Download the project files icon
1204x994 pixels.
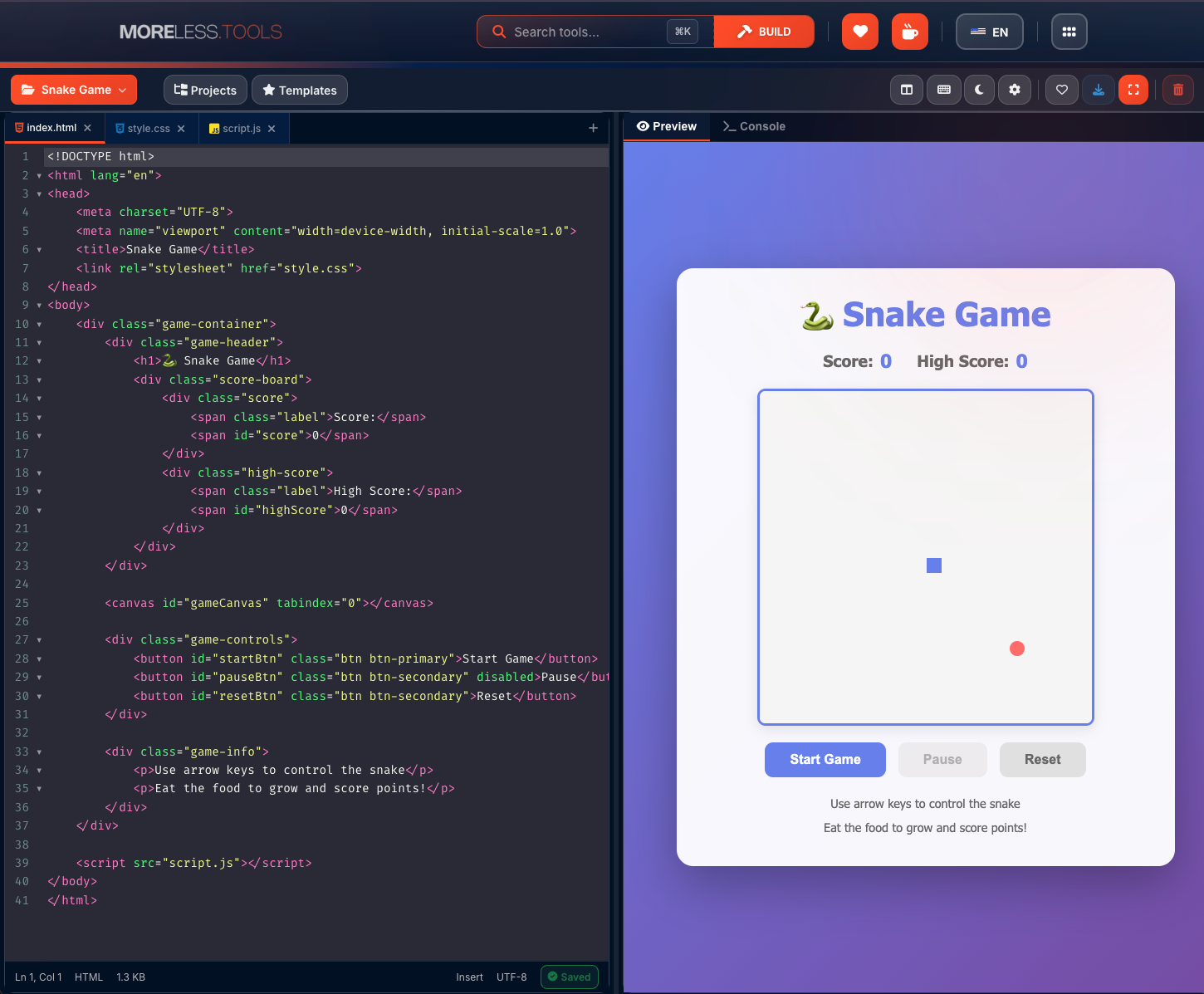1099,90
